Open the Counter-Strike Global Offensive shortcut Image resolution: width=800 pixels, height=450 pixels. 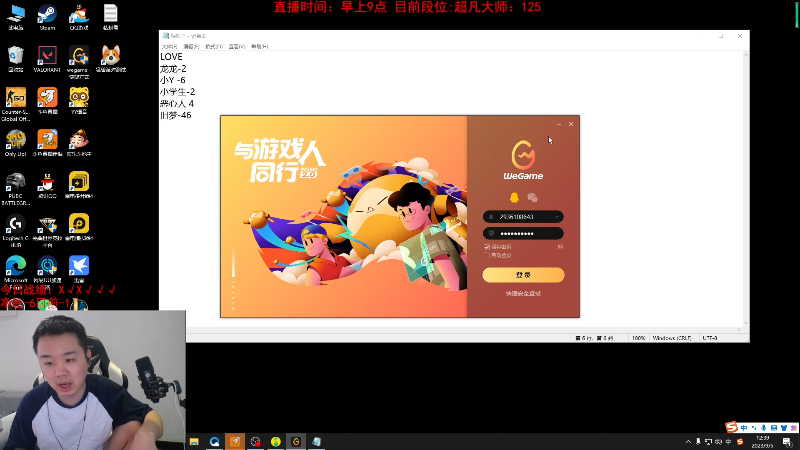pos(16,104)
